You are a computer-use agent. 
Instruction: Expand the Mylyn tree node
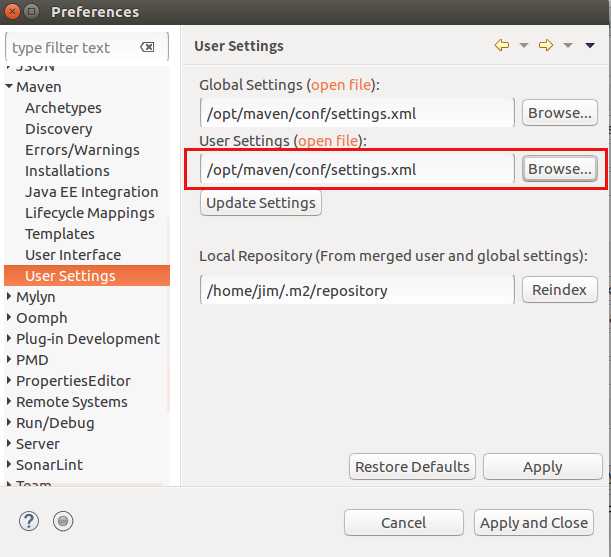coord(9,297)
